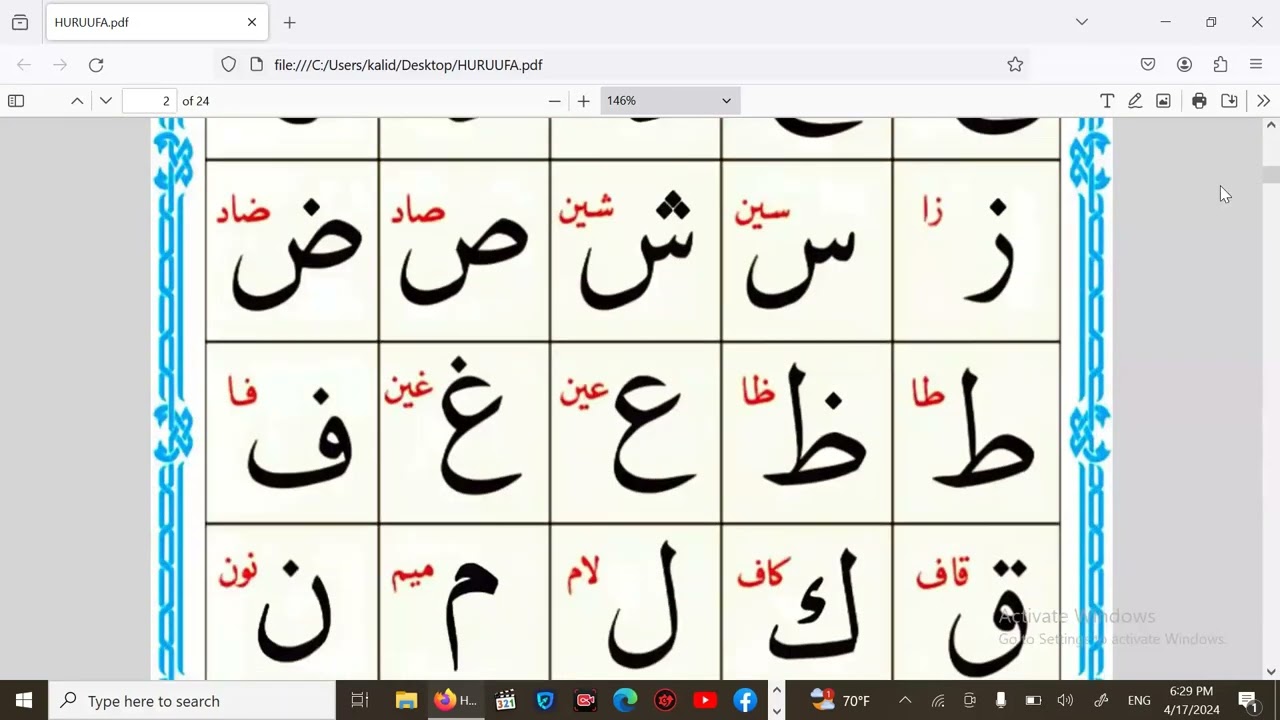Select the add image tool

click(1163, 101)
